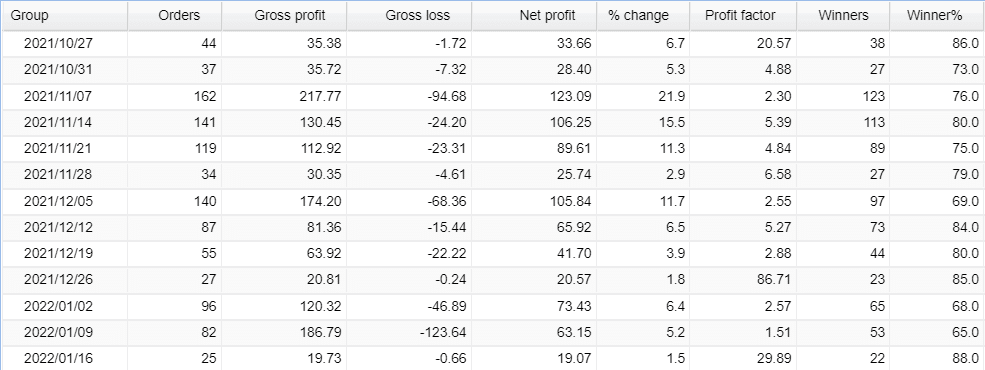Sort table by Net profit header
985x370 pixels.
(x=534, y=16)
